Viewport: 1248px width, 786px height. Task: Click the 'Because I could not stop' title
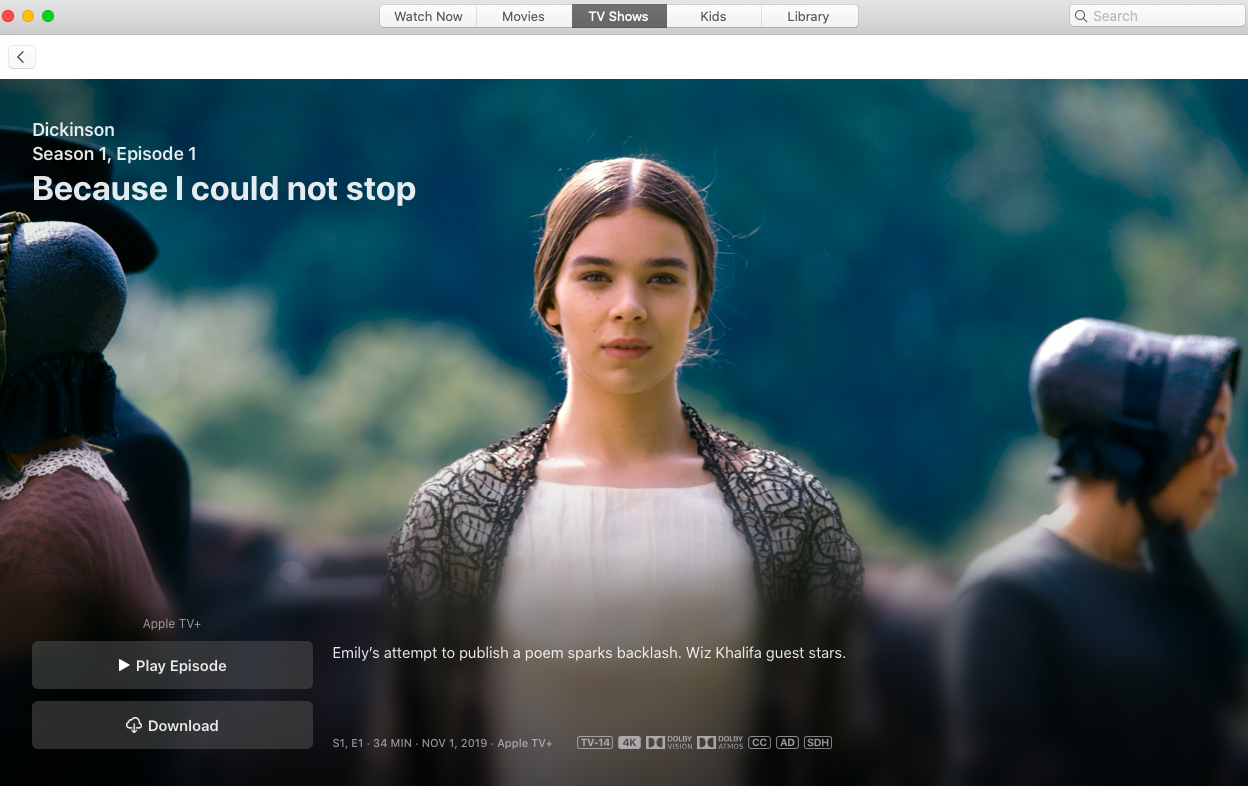click(224, 188)
